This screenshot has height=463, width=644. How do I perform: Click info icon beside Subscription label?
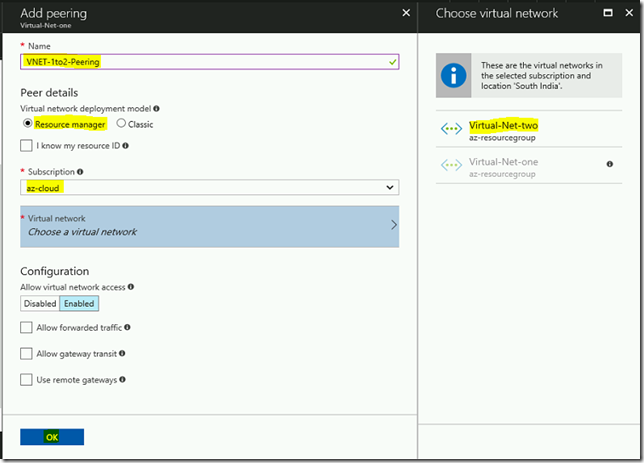tap(80, 172)
